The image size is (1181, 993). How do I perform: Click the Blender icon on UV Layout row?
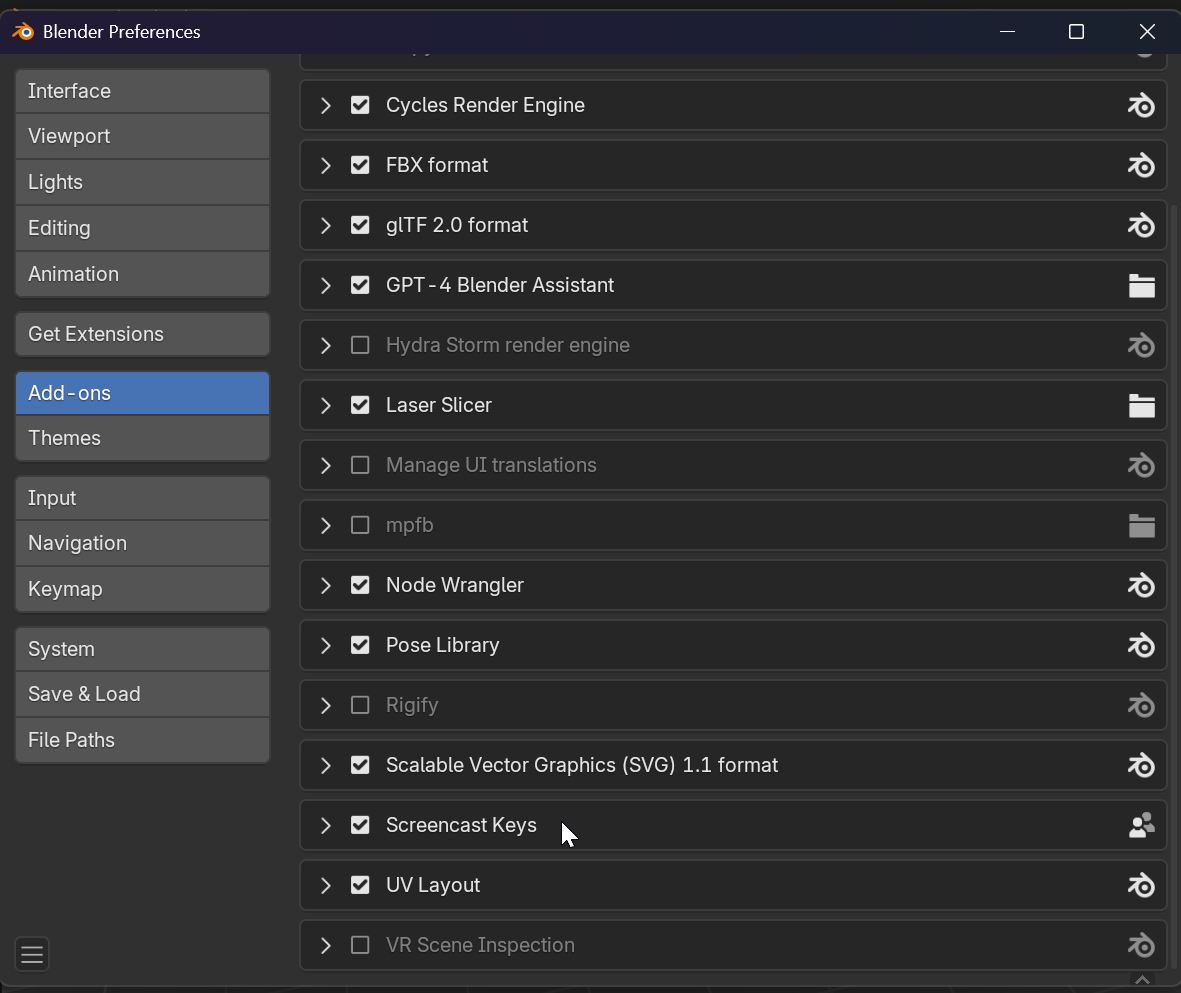[1141, 885]
